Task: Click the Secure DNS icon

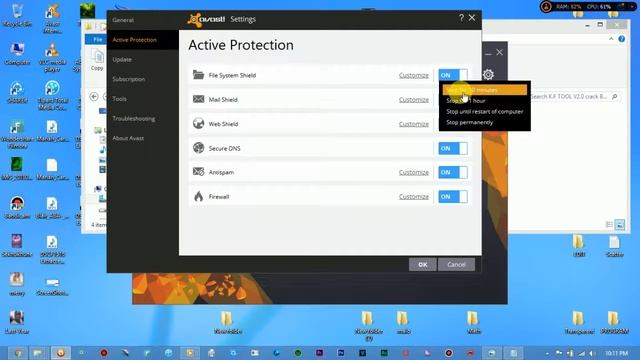Action: pos(198,148)
